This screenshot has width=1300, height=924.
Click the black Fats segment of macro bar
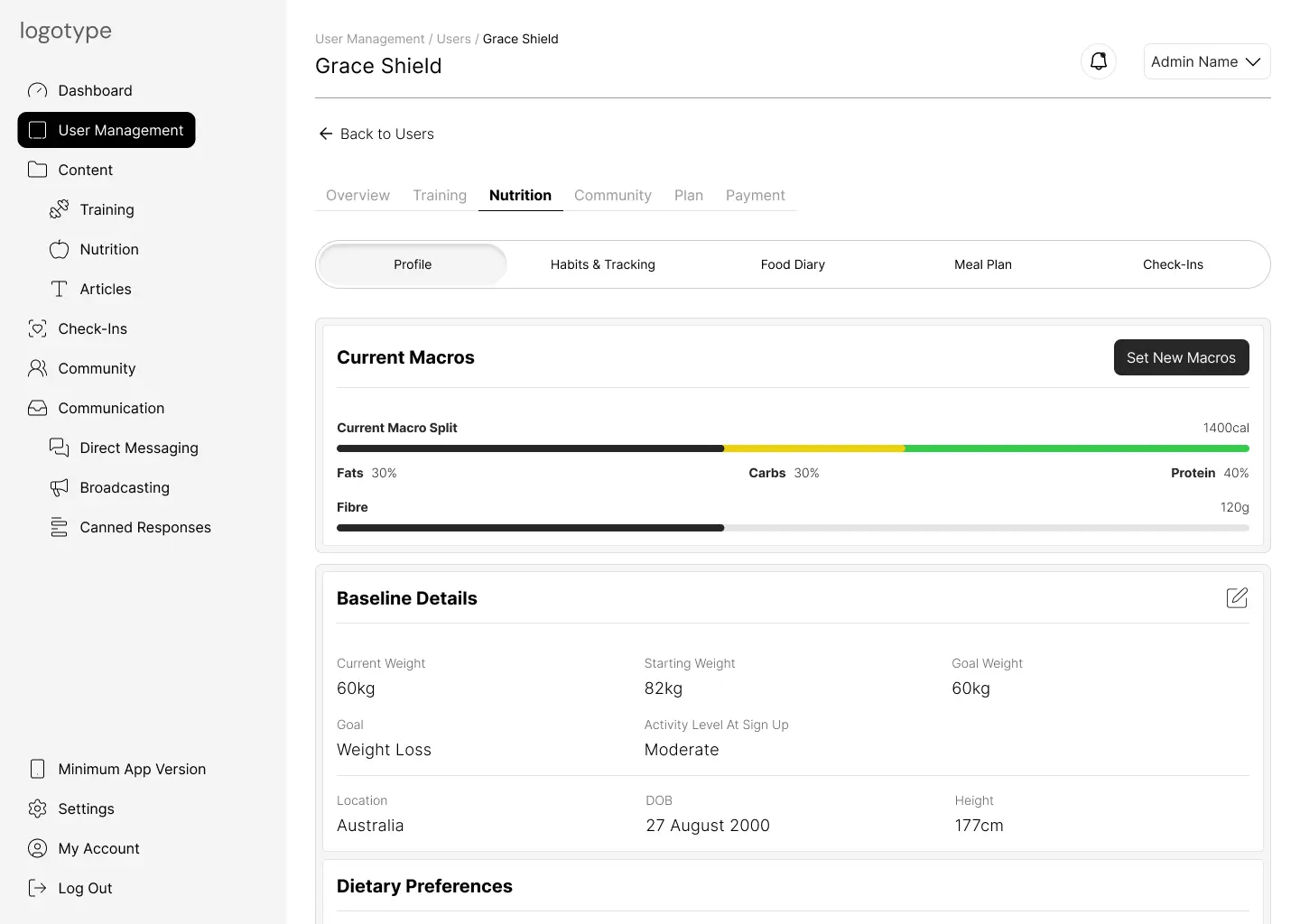click(x=530, y=448)
